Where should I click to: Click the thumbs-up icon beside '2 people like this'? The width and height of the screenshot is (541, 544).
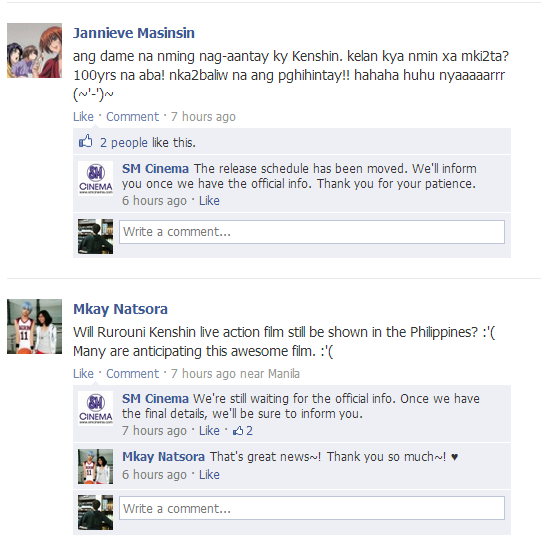coord(86,142)
